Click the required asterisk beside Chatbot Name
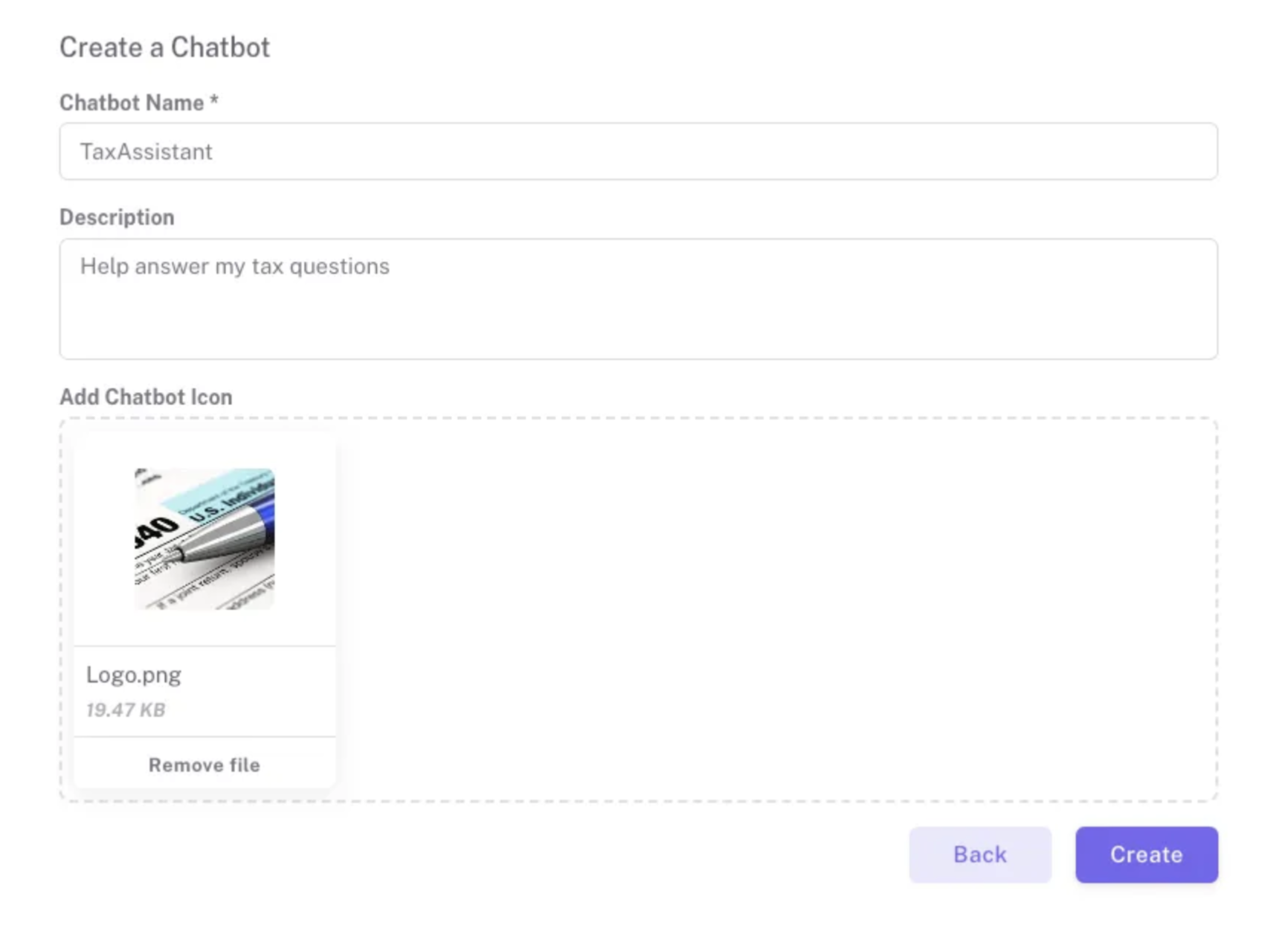 214,100
